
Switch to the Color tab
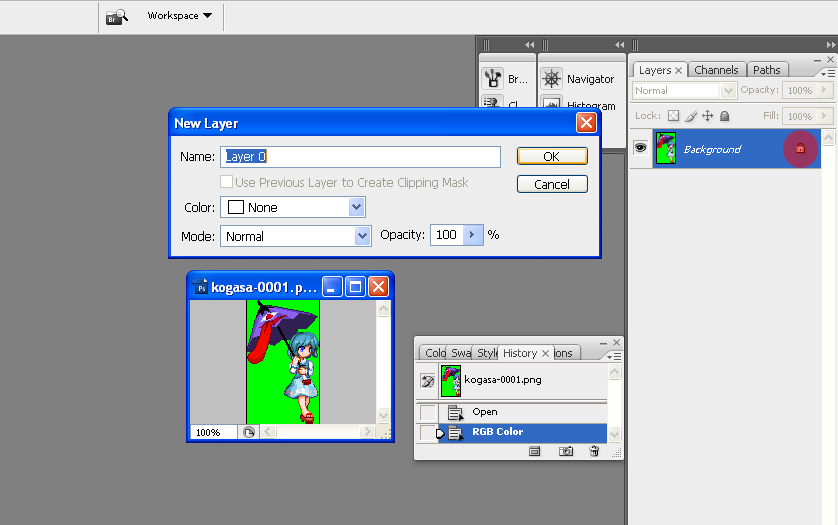[x=435, y=353]
